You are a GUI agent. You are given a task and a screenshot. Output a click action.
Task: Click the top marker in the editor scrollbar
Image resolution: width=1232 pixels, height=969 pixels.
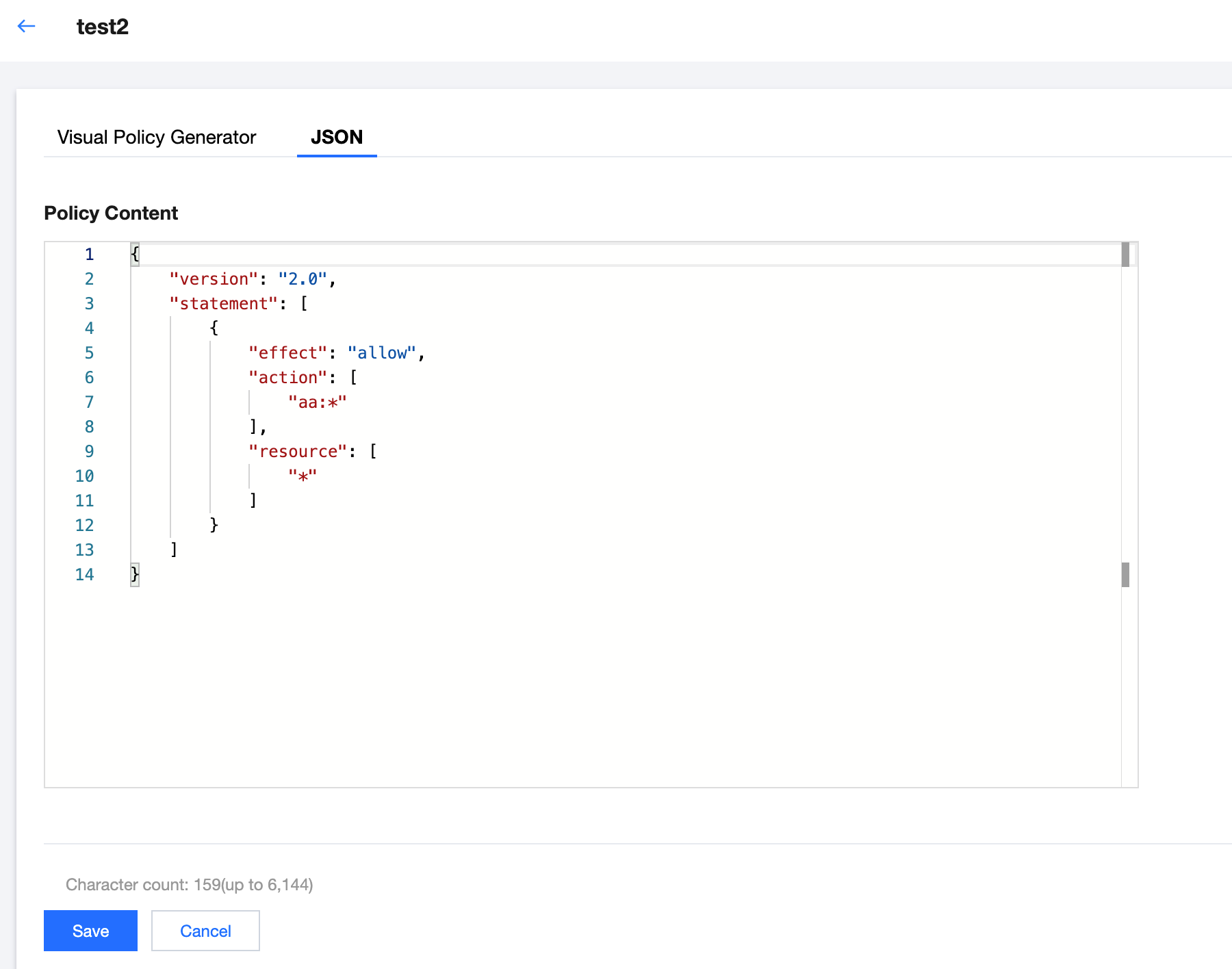[x=1125, y=255]
